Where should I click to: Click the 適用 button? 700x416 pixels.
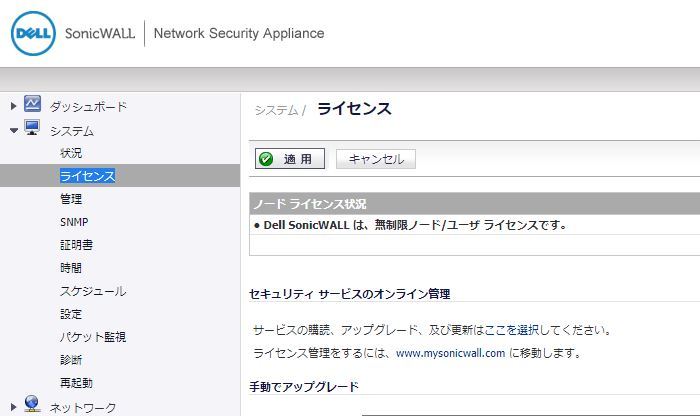pyautogui.click(x=290, y=159)
